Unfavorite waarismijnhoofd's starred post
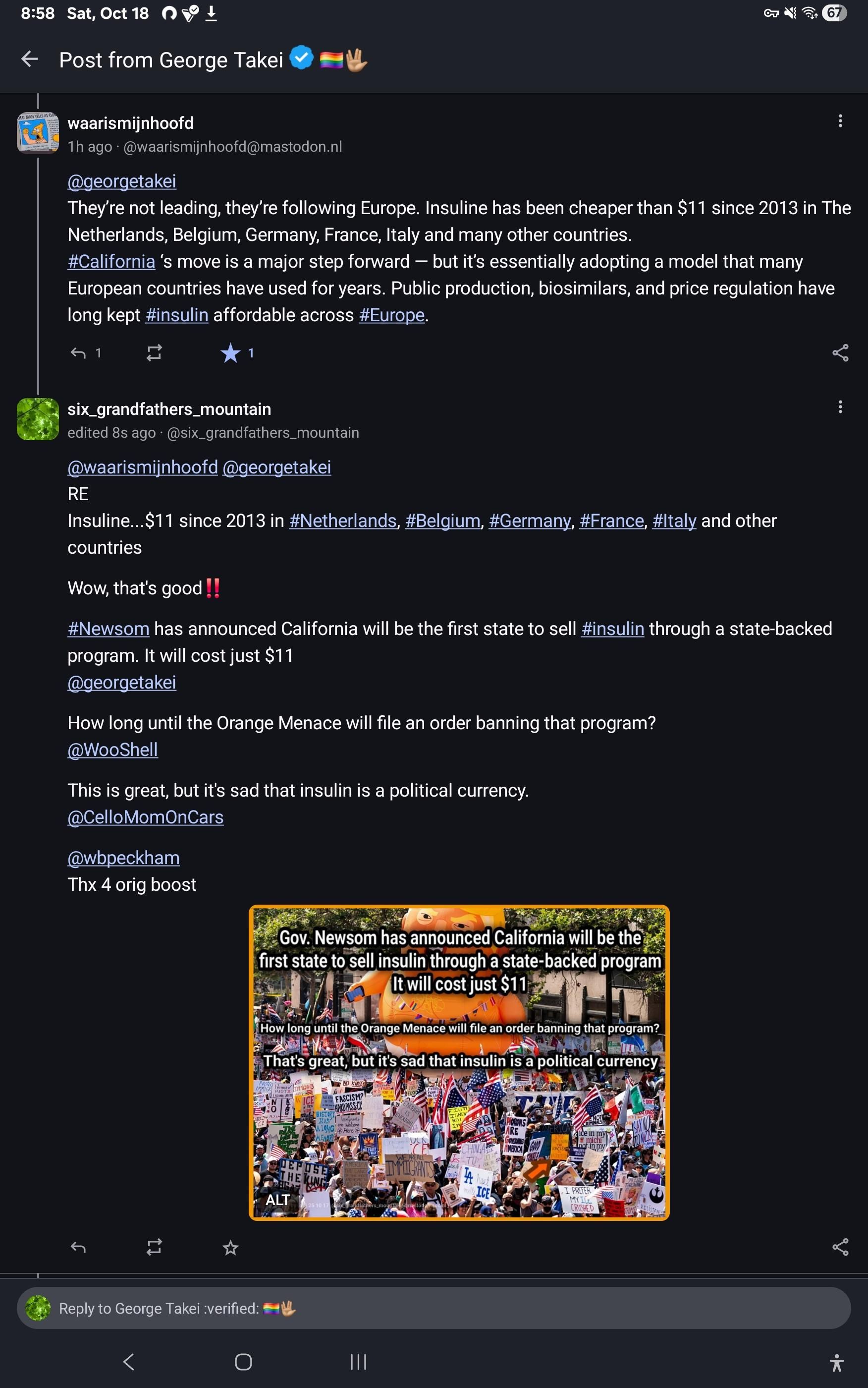The height and width of the screenshot is (1388, 868). (230, 352)
